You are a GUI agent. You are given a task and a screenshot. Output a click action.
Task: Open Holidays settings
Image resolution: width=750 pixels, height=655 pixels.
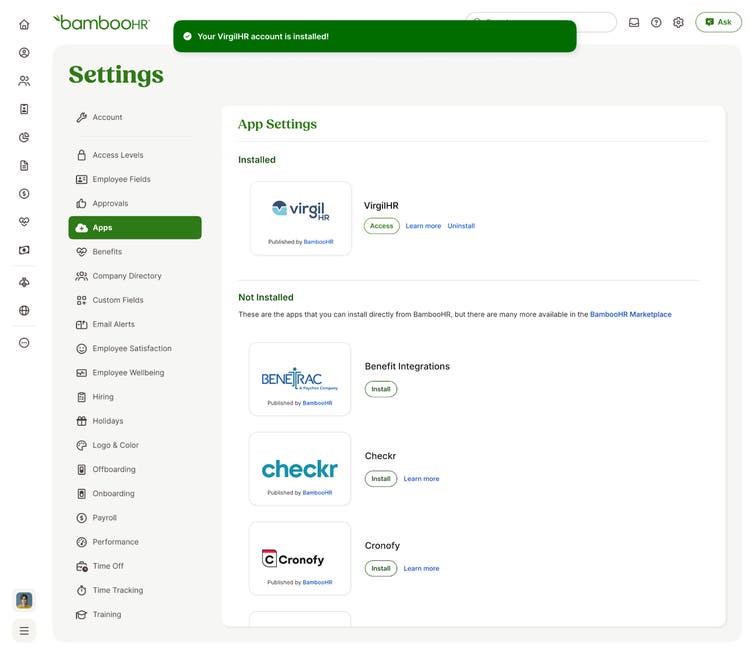(135, 421)
